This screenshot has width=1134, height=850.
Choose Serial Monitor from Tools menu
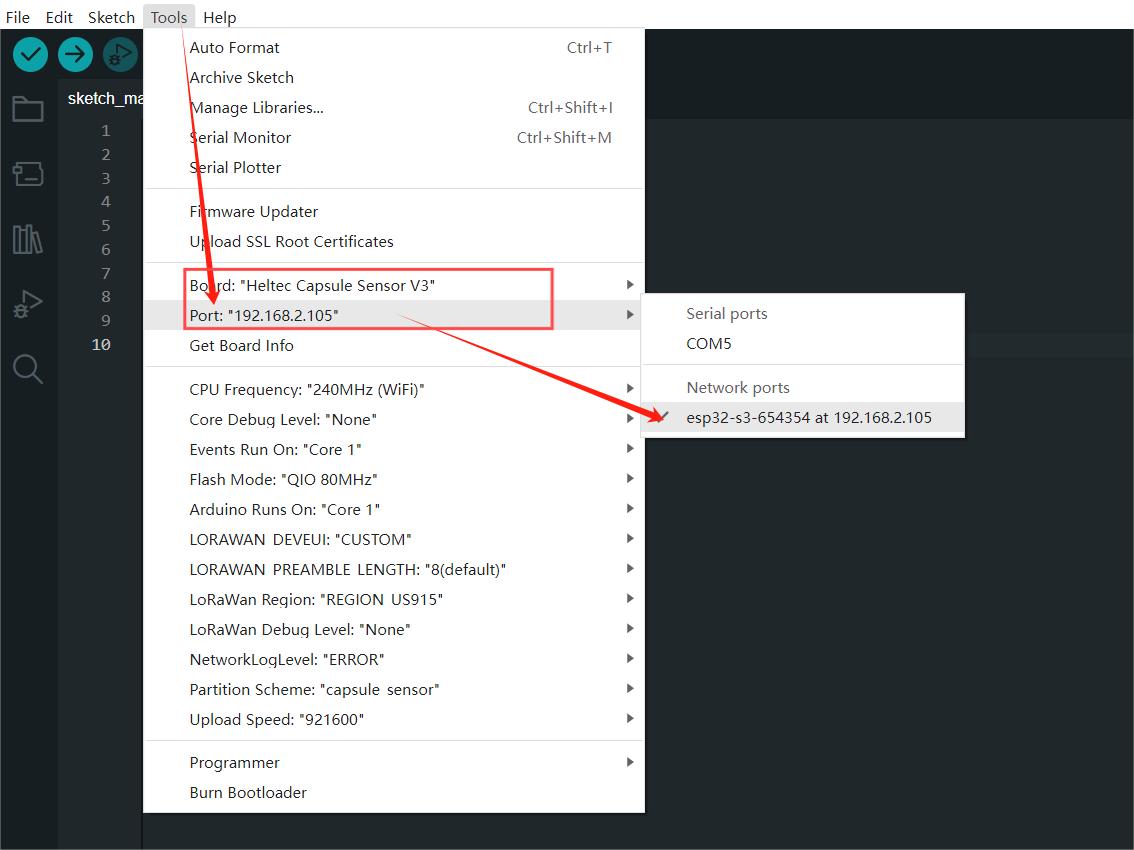tap(241, 137)
